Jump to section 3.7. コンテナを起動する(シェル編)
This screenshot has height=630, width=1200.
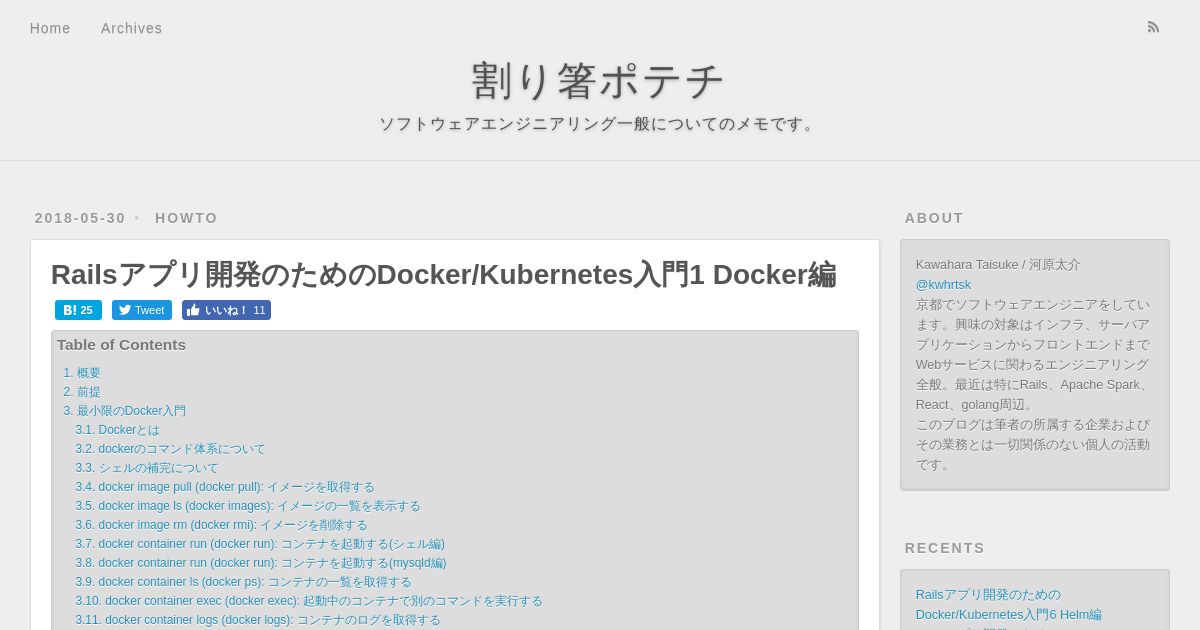click(260, 544)
